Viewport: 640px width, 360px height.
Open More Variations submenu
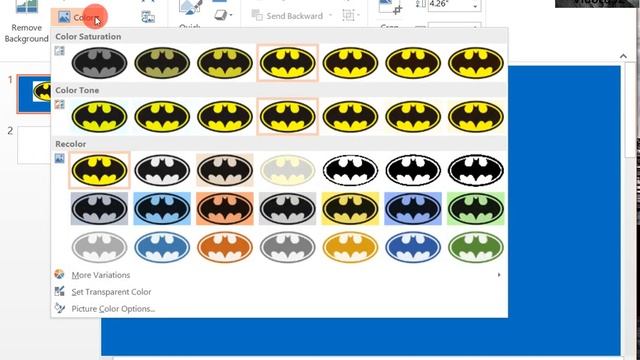[279, 275]
